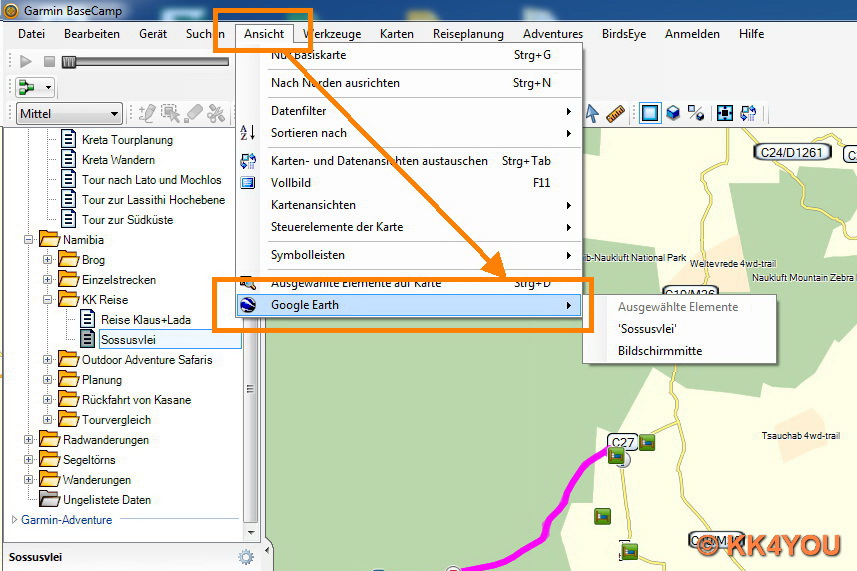Open the Karten menu
The height and width of the screenshot is (571, 857).
[x=397, y=34]
